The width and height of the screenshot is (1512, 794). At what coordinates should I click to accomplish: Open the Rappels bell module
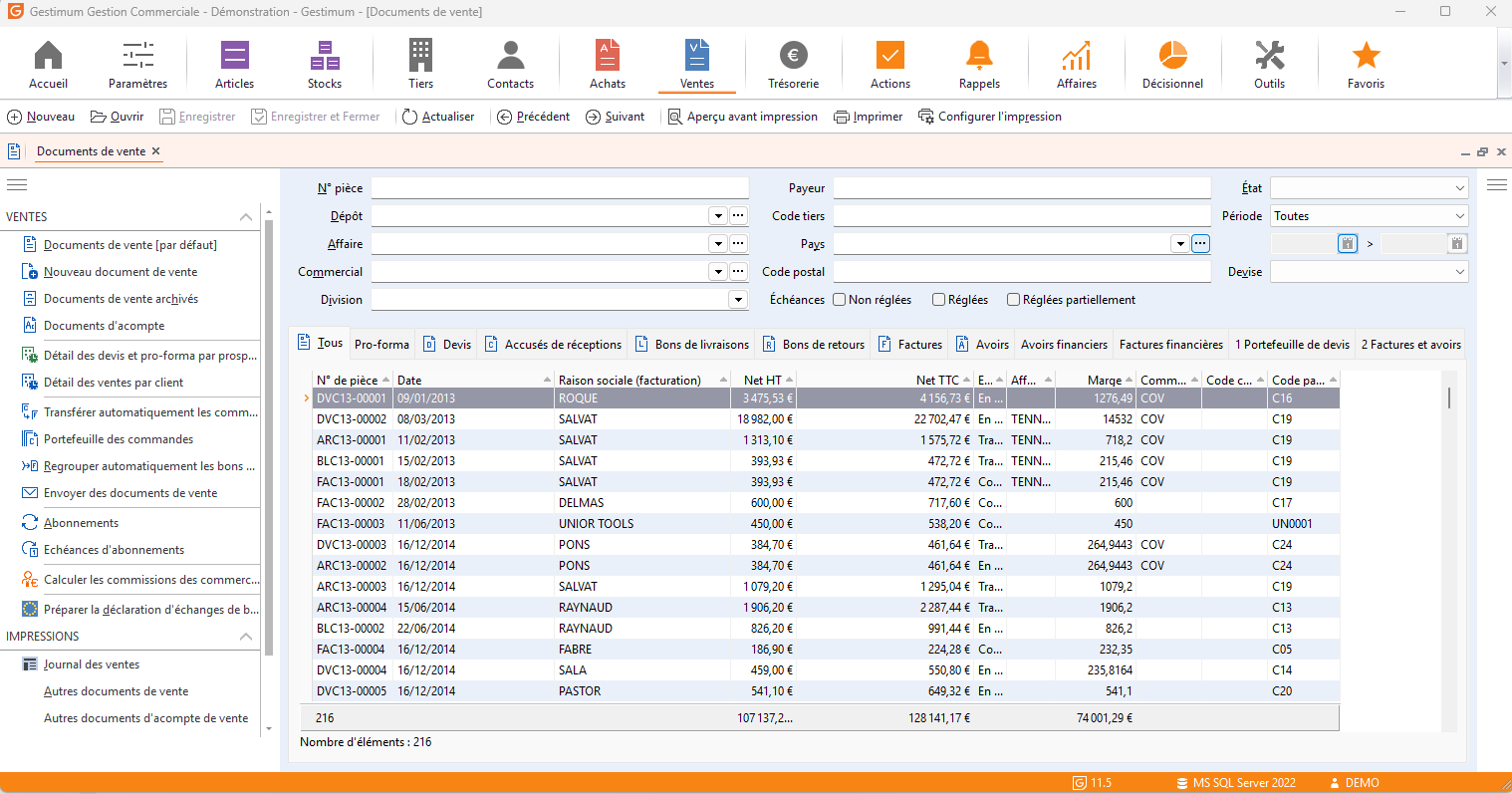[x=979, y=65]
